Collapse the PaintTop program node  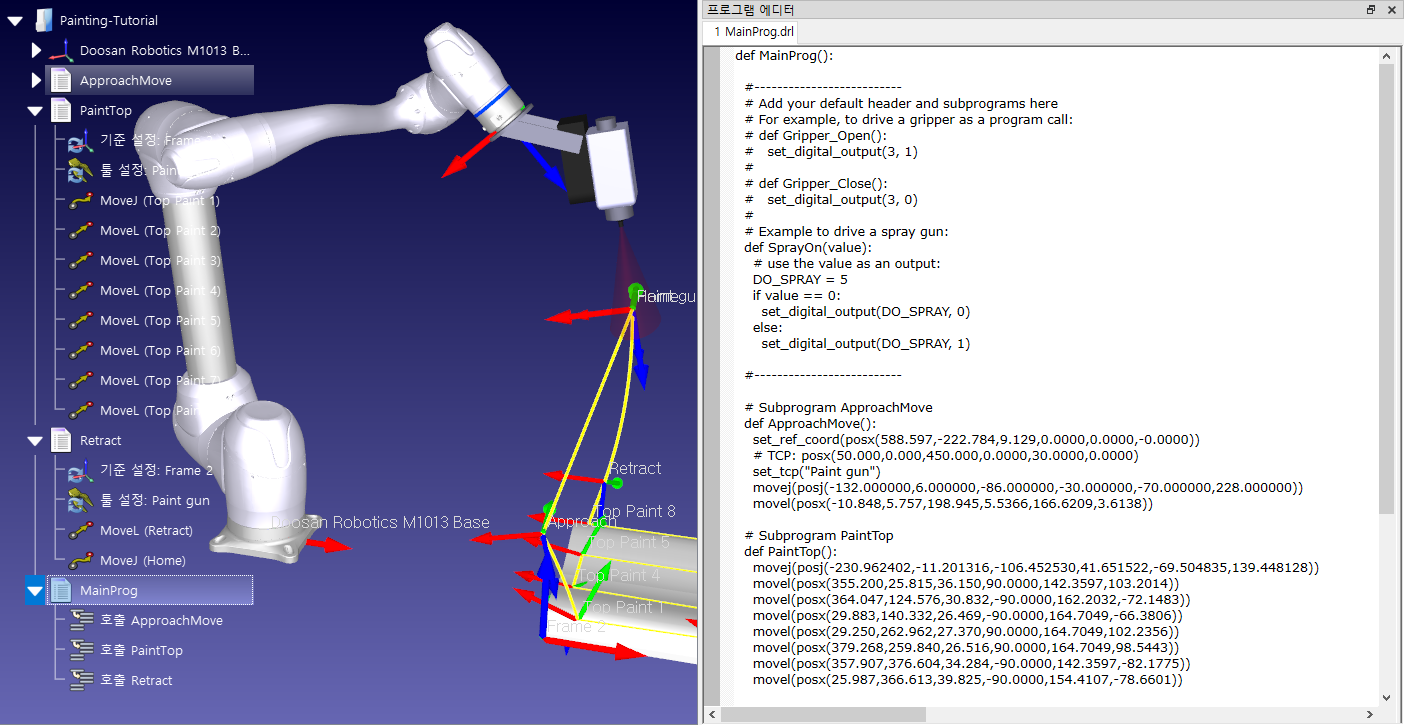tap(35, 110)
